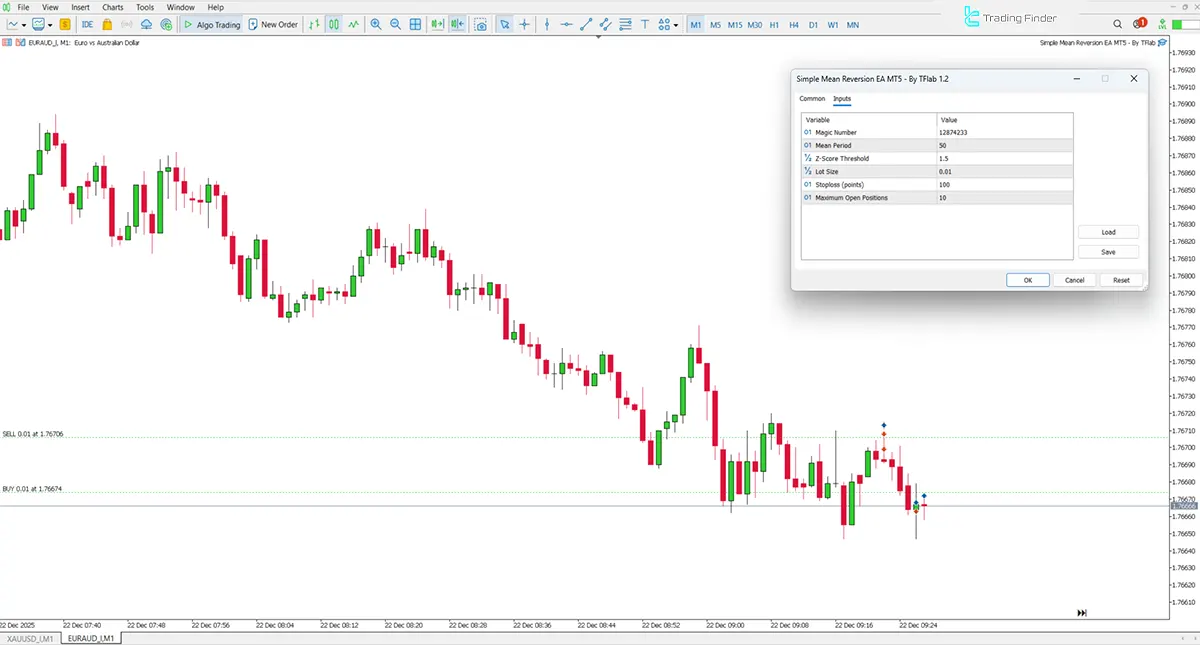Activate candlestick chart display
This screenshot has width=1200, height=645.
click(334, 24)
